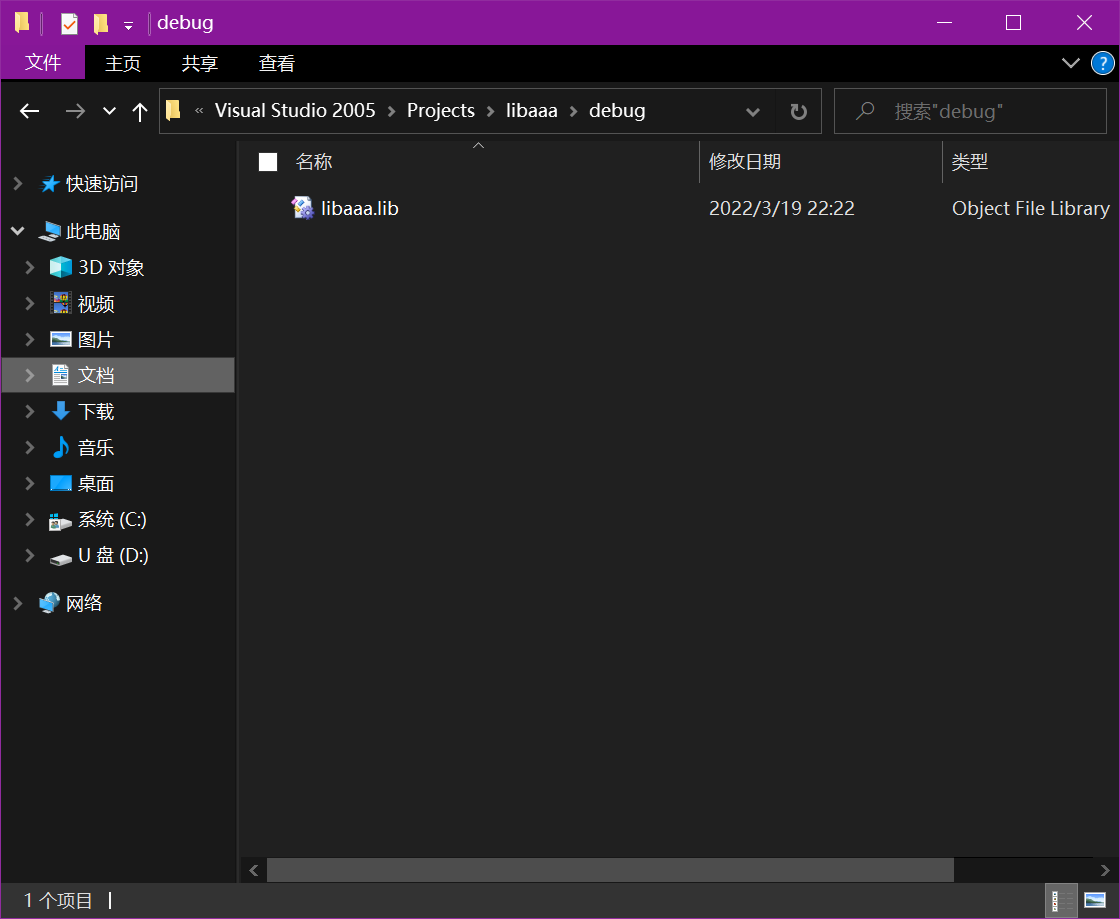Expand the ribbon with the chevron

[1070, 63]
